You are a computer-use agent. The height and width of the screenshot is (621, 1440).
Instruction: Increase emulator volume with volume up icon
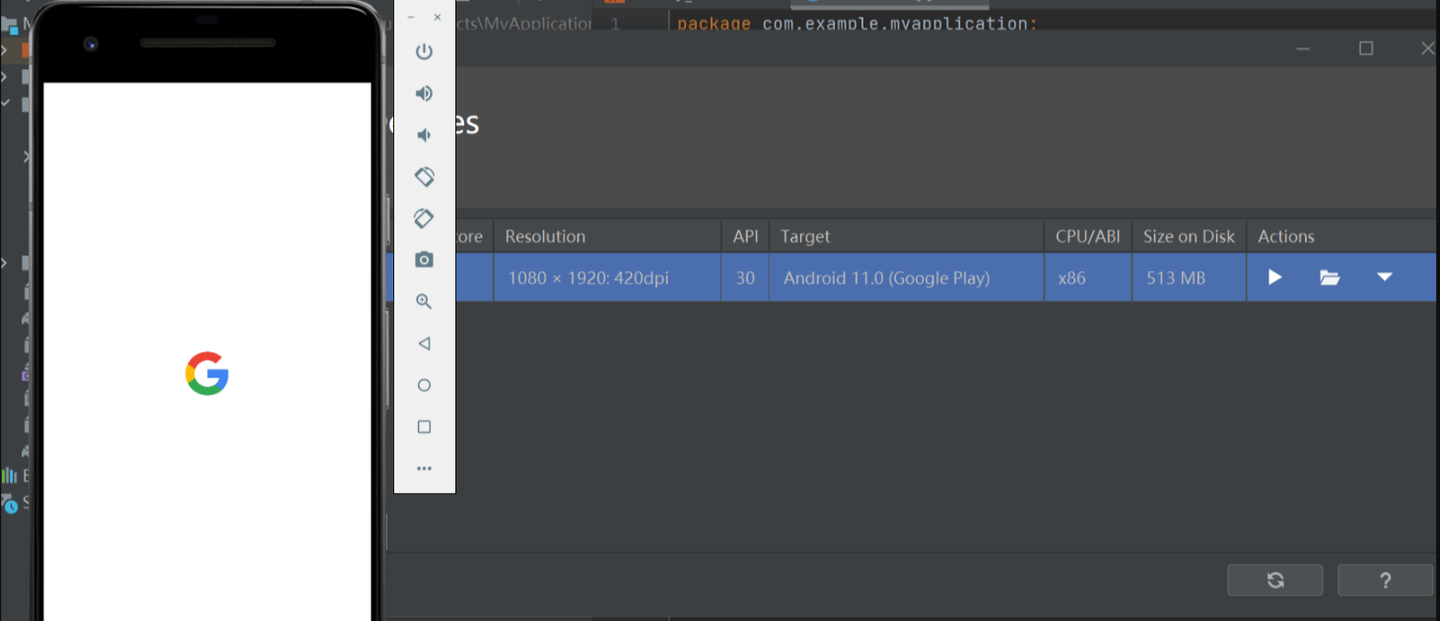[x=424, y=93]
